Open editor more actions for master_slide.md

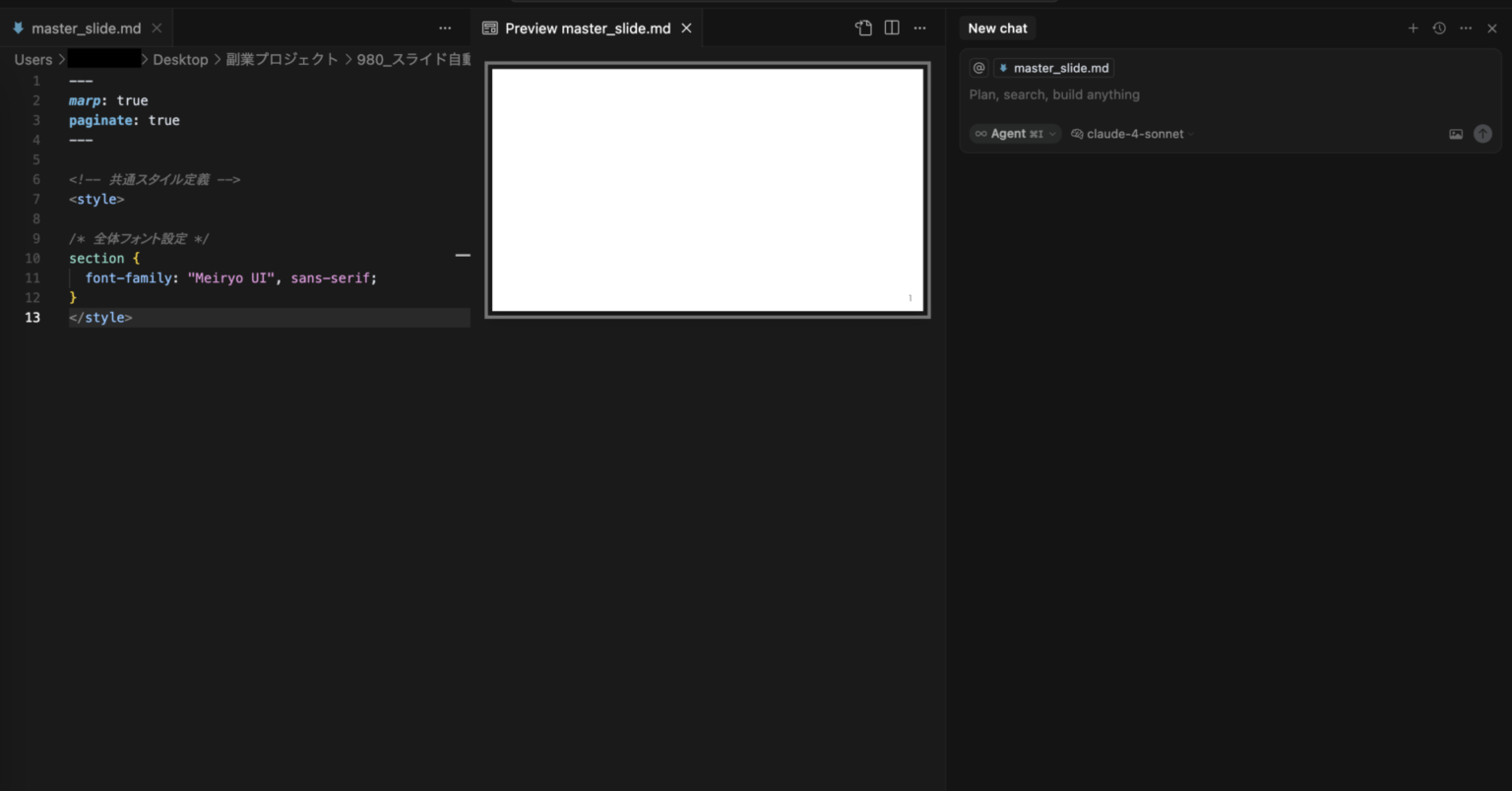coord(445,29)
